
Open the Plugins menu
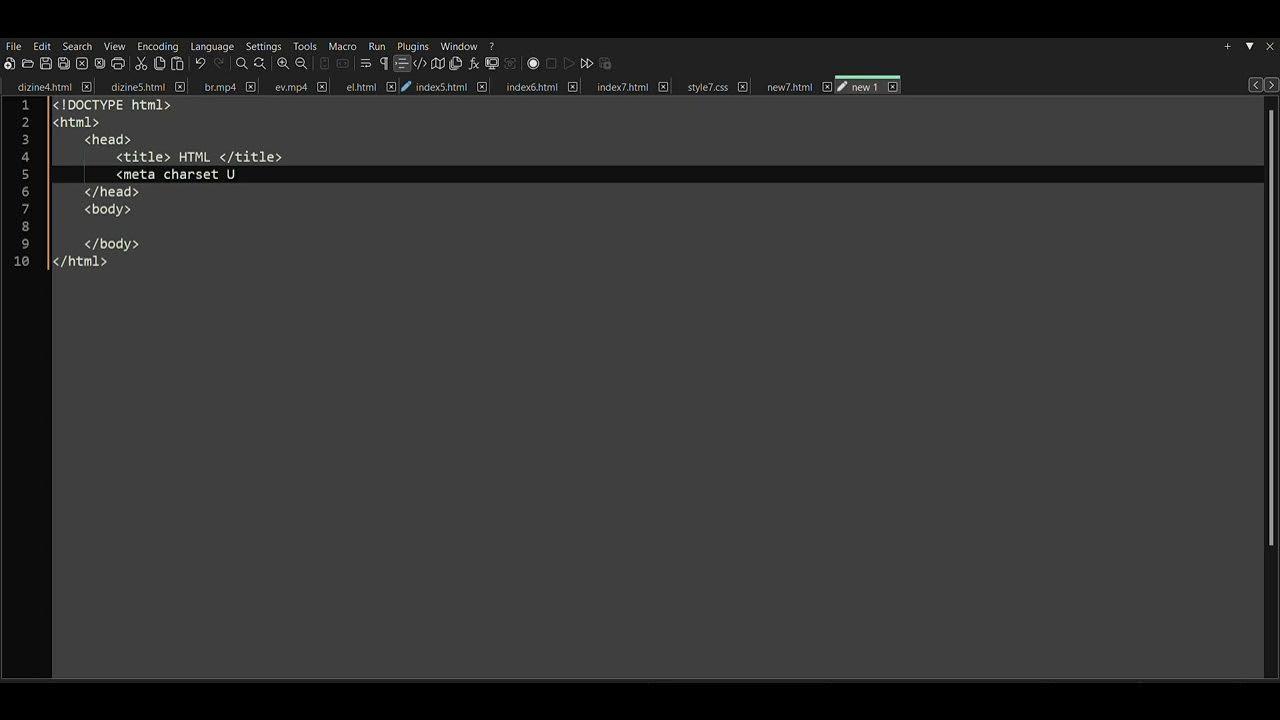coord(413,46)
